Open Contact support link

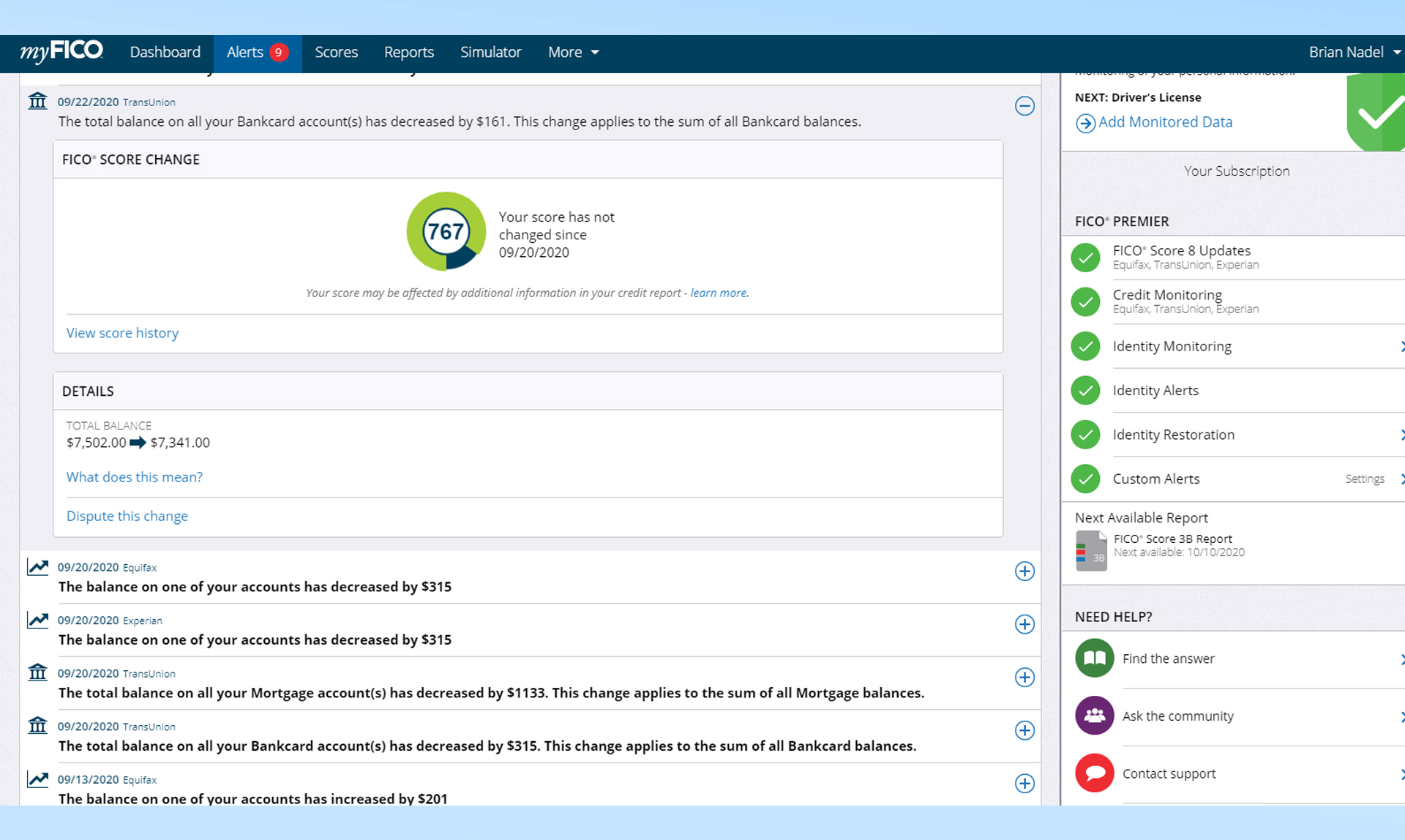[1169, 774]
